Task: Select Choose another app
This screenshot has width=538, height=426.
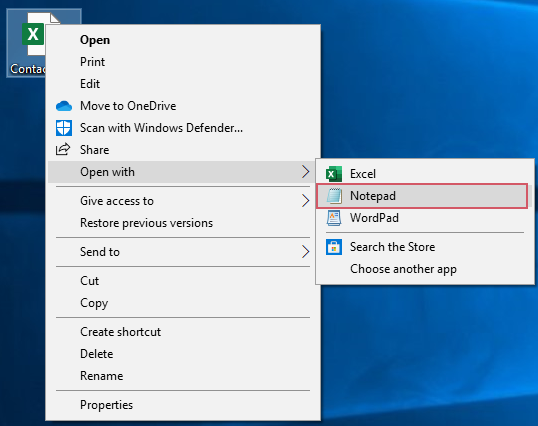Action: (425, 269)
